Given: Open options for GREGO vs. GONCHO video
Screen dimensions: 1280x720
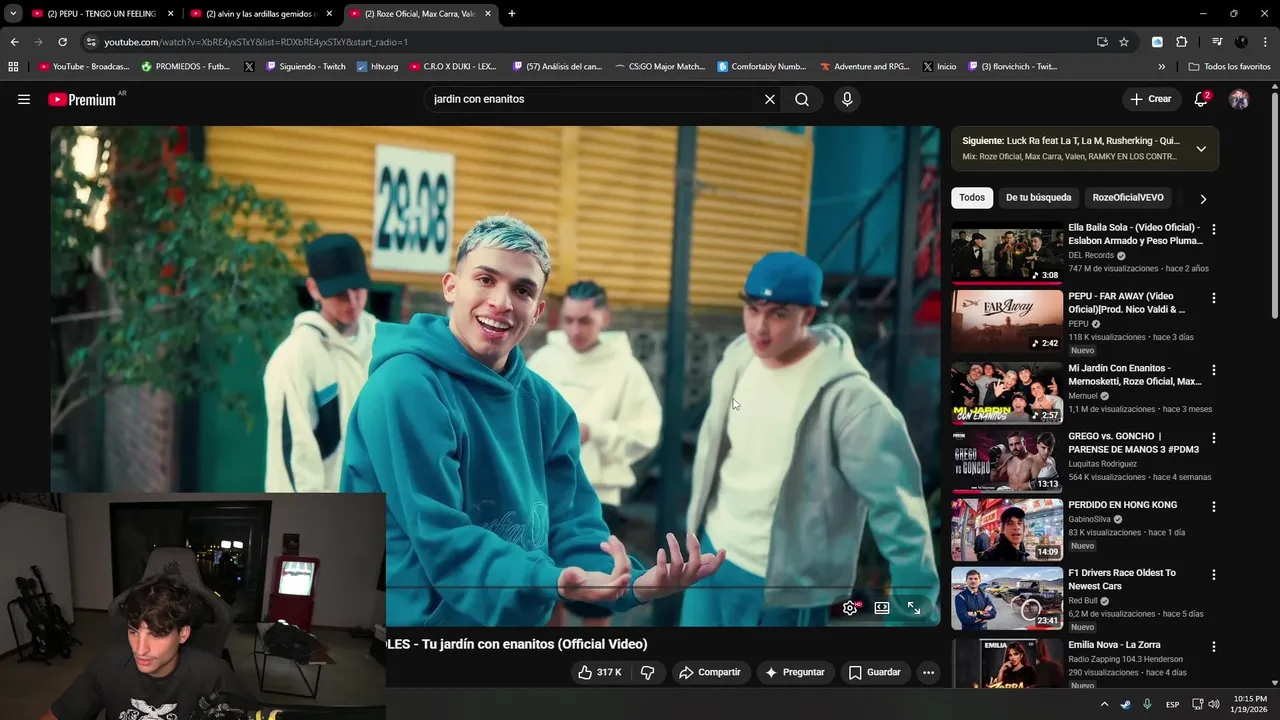Looking at the screenshot, I should (1214, 438).
